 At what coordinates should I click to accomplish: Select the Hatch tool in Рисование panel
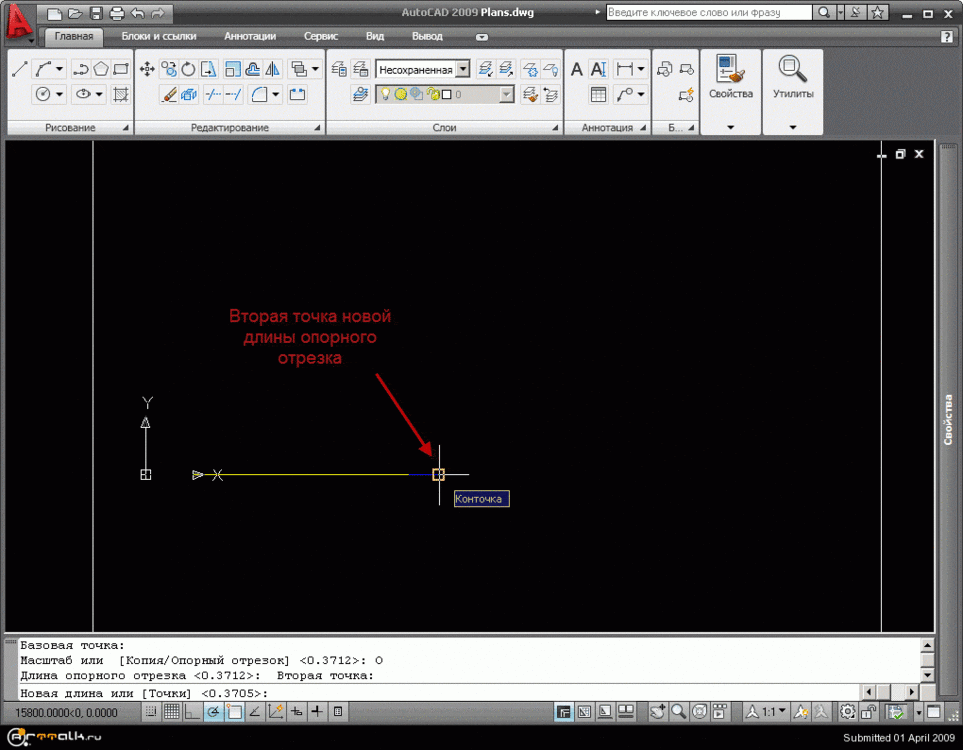121,95
